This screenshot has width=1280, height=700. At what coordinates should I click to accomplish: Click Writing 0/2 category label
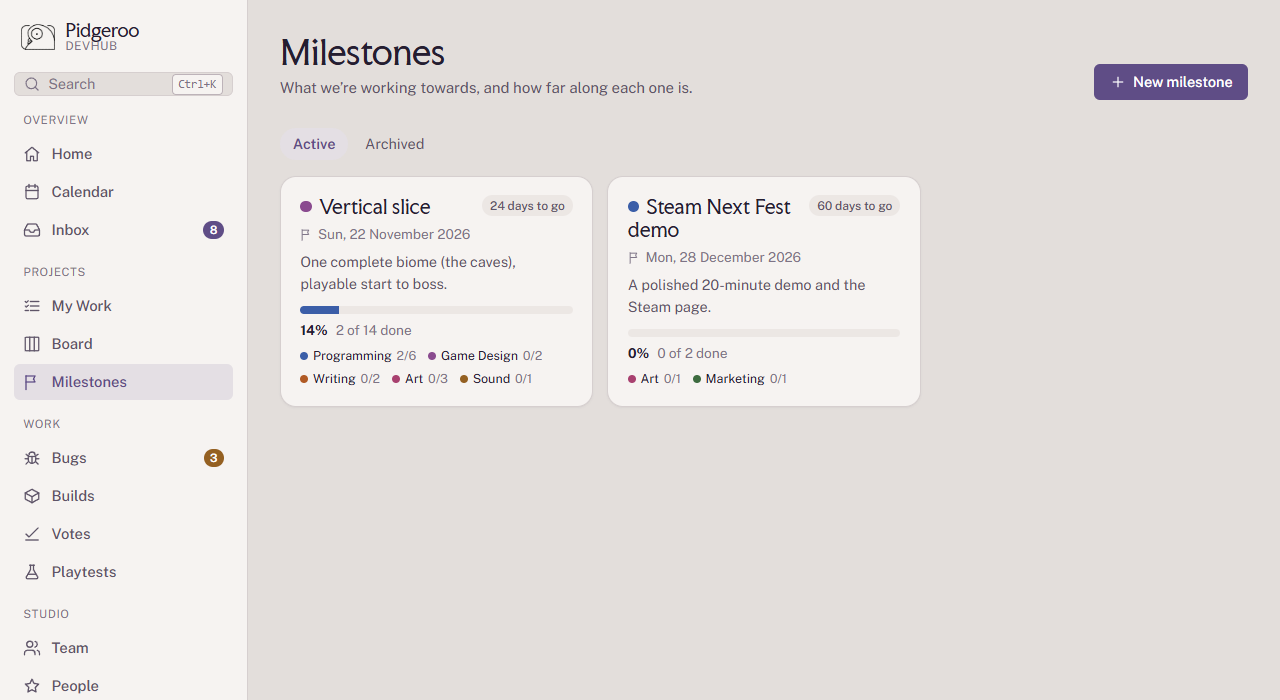[340, 379]
